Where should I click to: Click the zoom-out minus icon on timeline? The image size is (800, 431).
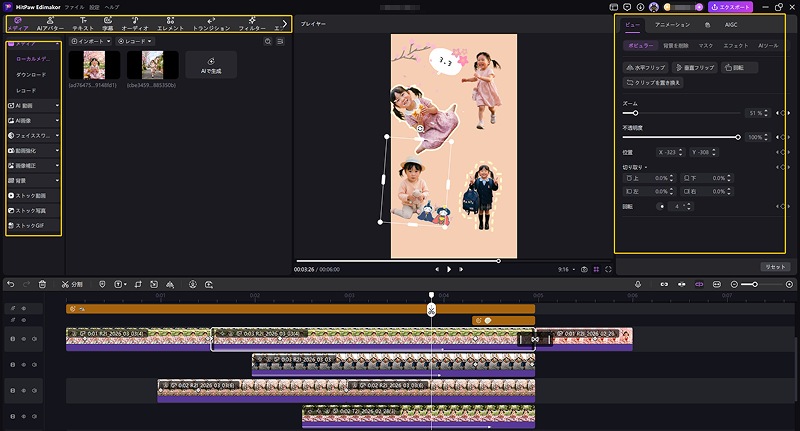coord(734,284)
